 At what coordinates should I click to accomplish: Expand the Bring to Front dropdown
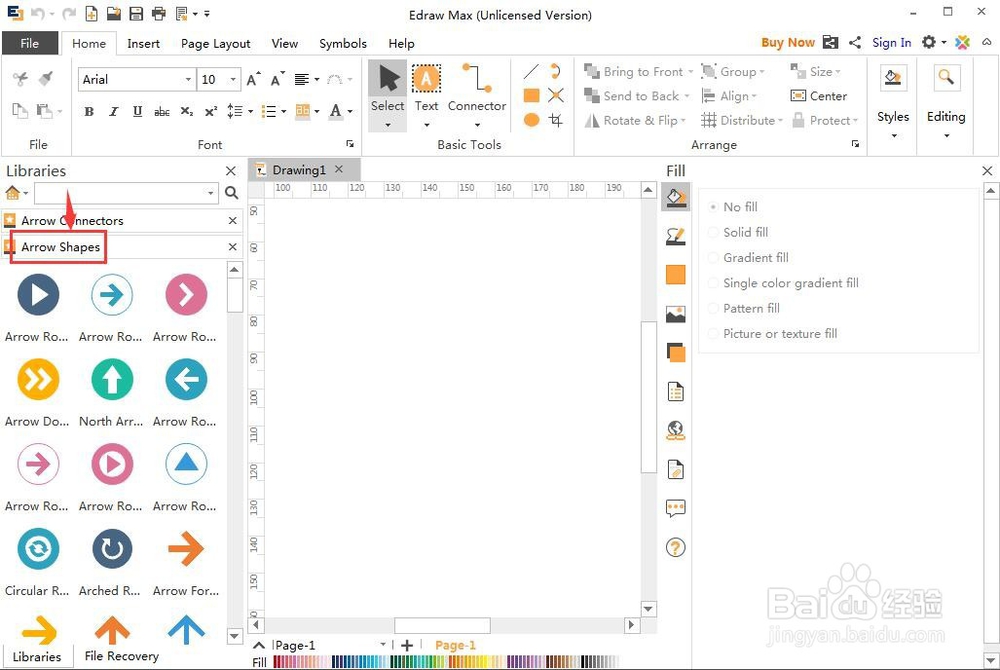tap(691, 72)
